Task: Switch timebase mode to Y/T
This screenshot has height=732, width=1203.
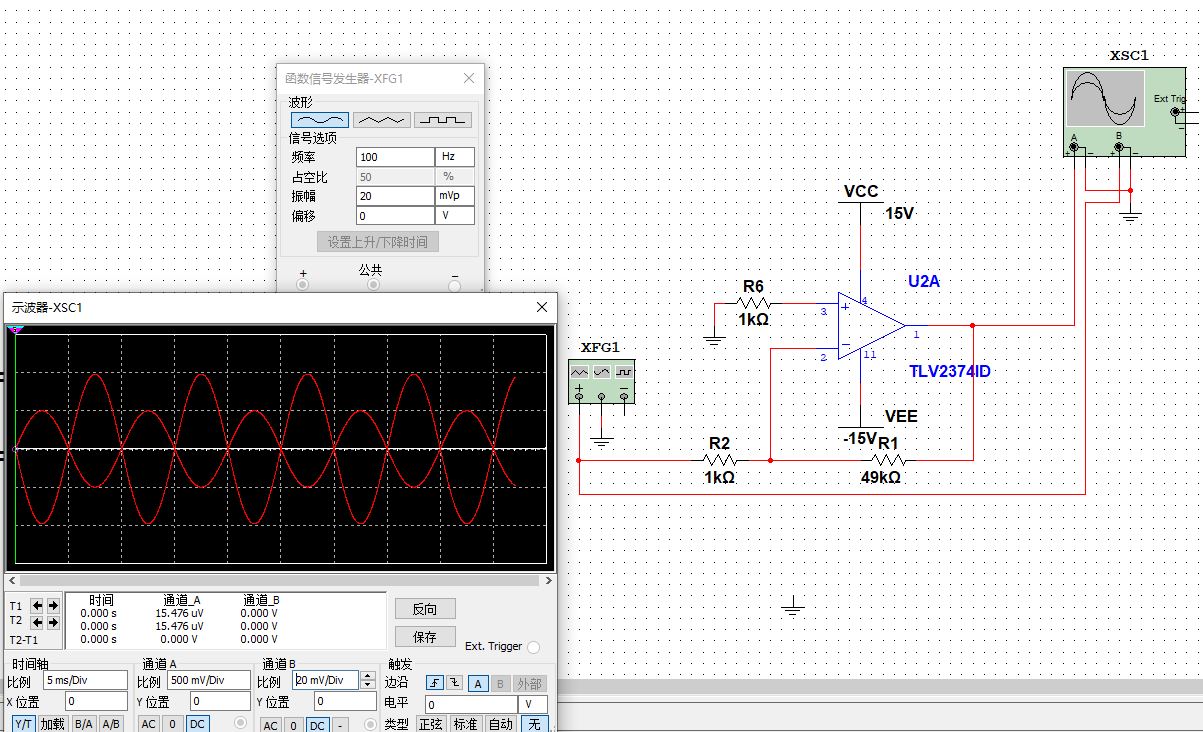Action: point(23,724)
